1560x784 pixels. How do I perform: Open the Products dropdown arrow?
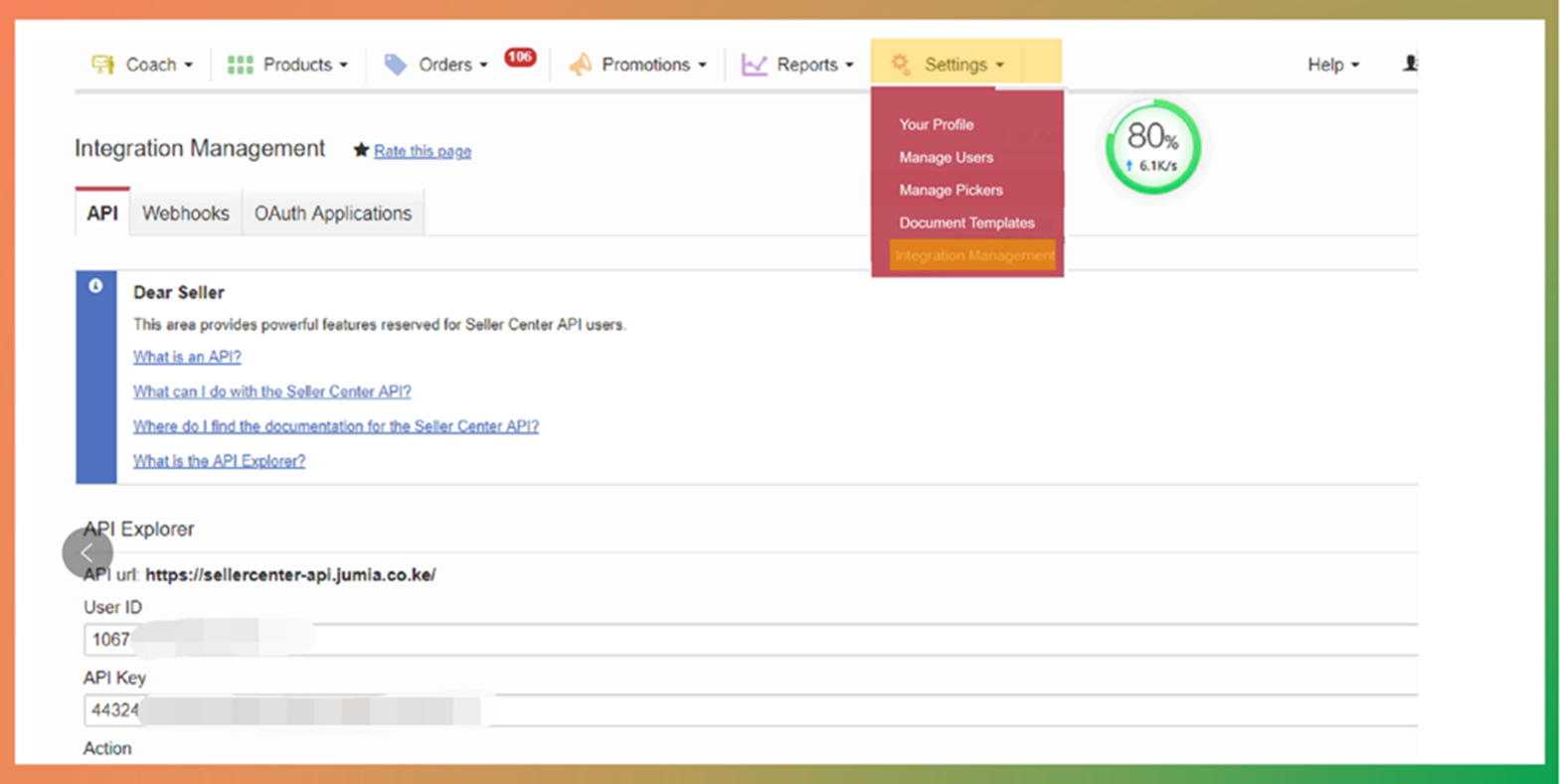coord(344,66)
